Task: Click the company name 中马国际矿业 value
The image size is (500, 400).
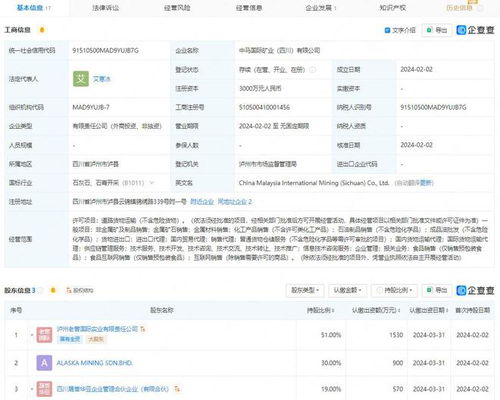Action: tap(279, 51)
